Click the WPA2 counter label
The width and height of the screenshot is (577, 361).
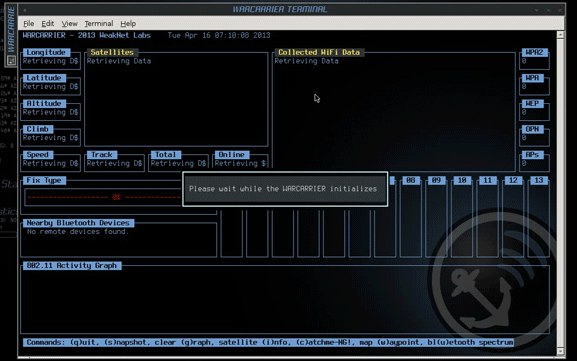pos(534,52)
